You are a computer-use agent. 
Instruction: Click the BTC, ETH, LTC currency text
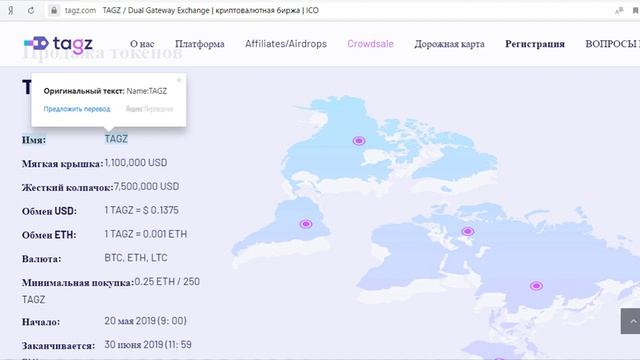click(136, 258)
